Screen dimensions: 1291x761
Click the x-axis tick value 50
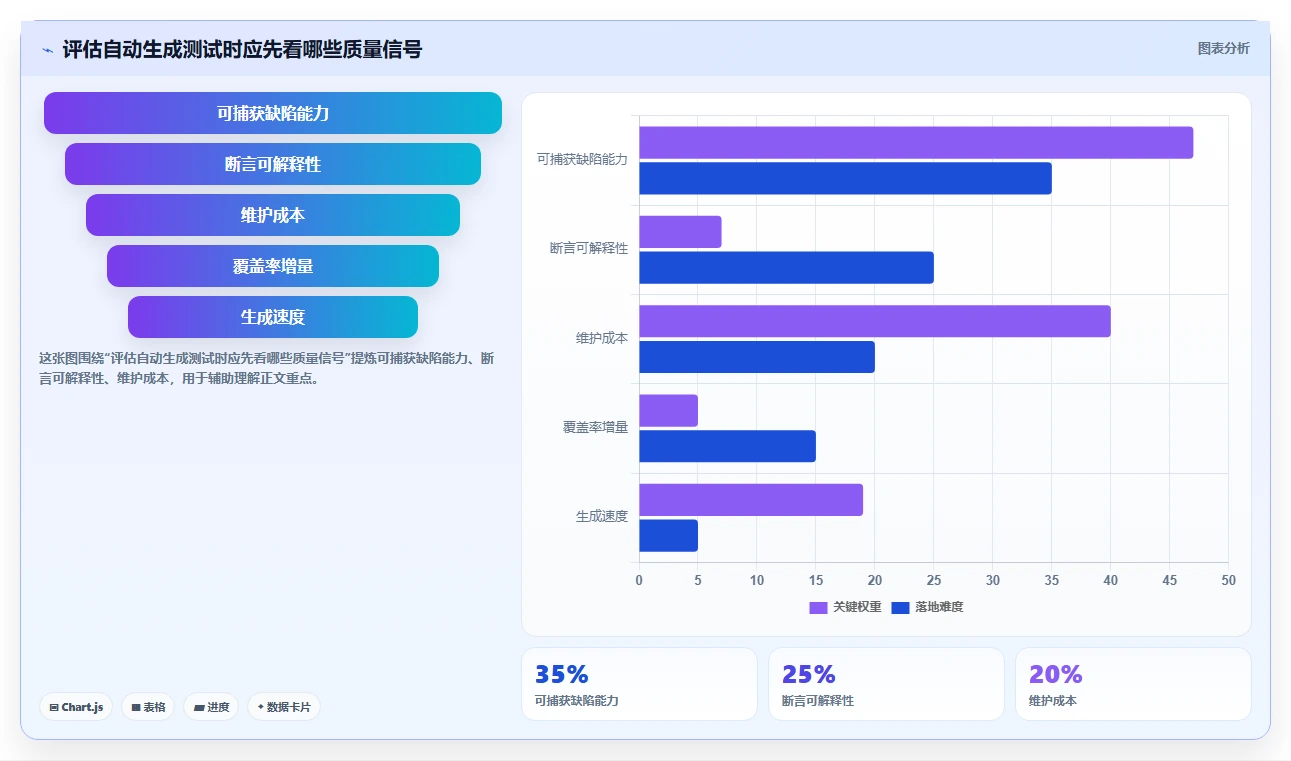1229,580
